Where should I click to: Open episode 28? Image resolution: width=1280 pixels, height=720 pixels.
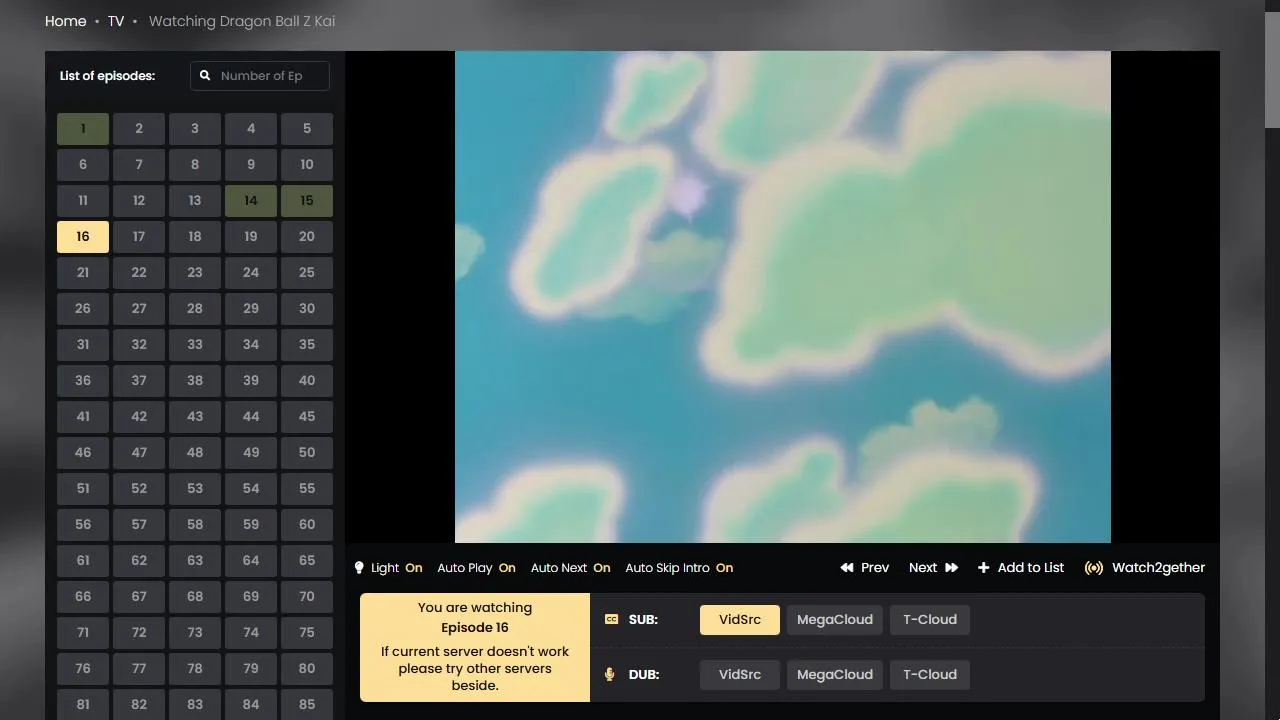(195, 308)
